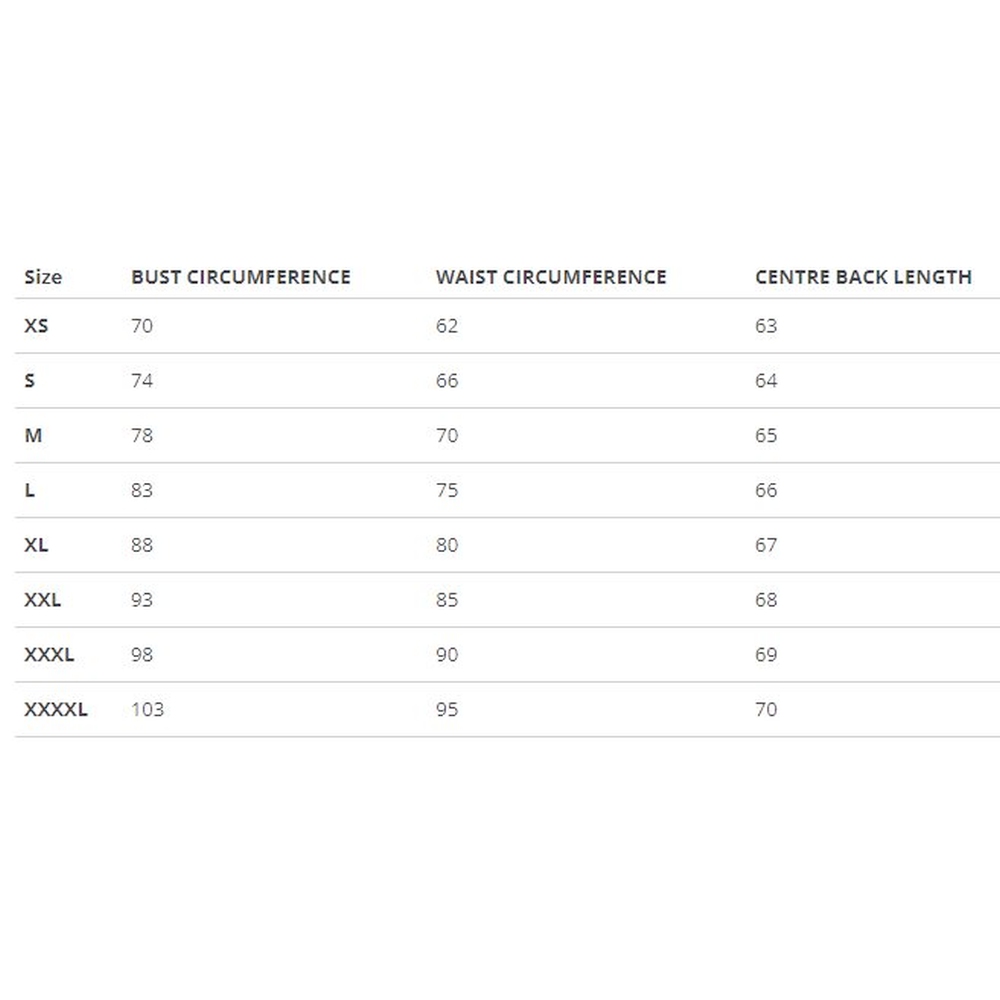This screenshot has width=1000, height=1000.
Task: Select the XL size row label
Action: (x=36, y=545)
